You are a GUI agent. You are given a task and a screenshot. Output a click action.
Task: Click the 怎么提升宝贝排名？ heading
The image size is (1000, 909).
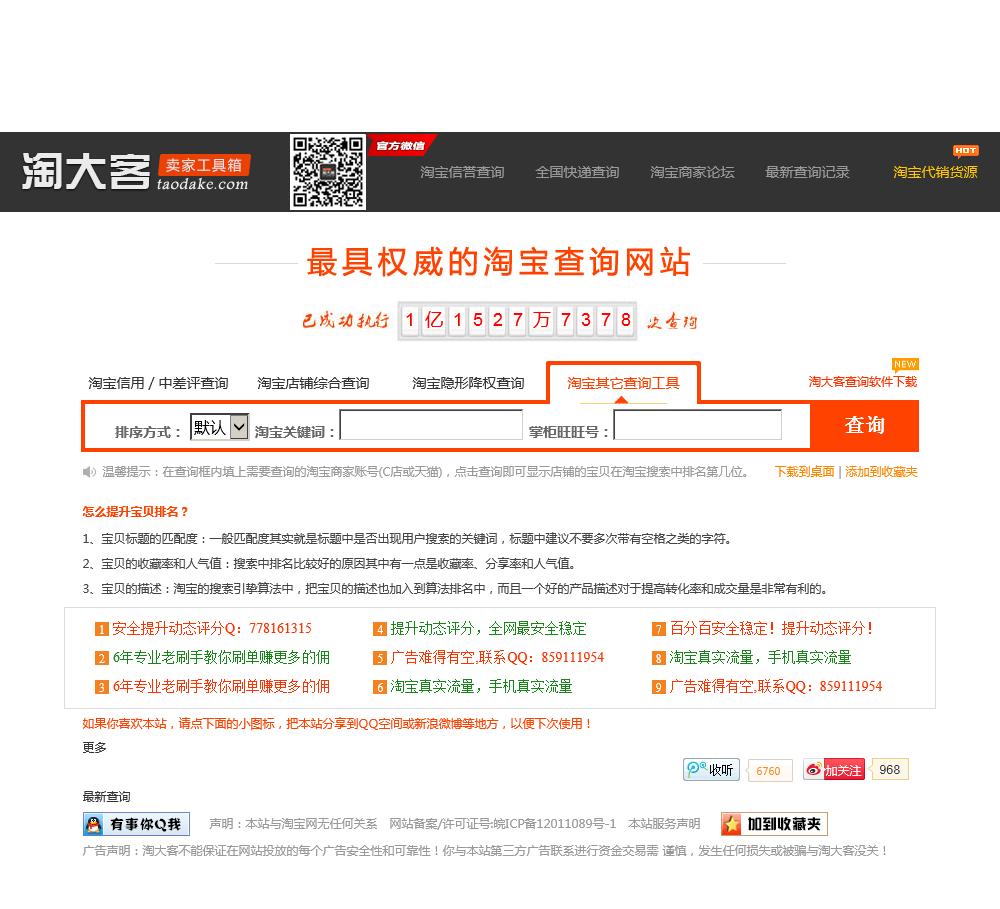pyautogui.click(x=135, y=512)
